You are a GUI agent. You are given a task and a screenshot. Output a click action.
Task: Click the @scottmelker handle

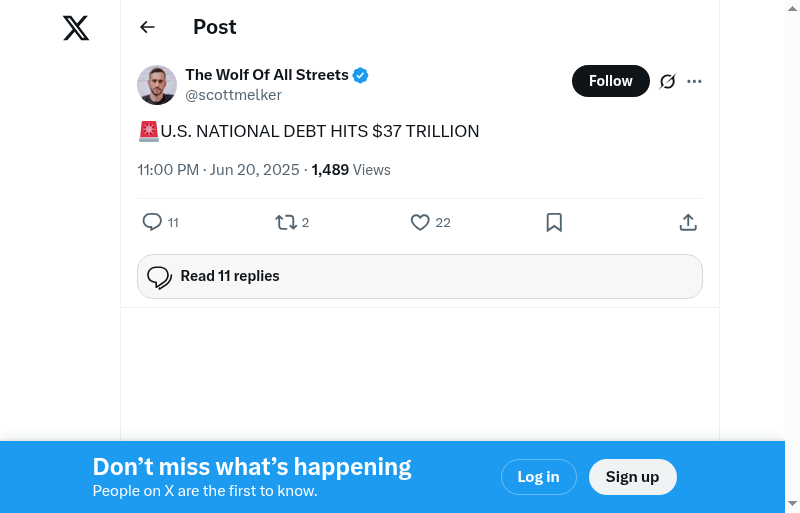coord(233,95)
